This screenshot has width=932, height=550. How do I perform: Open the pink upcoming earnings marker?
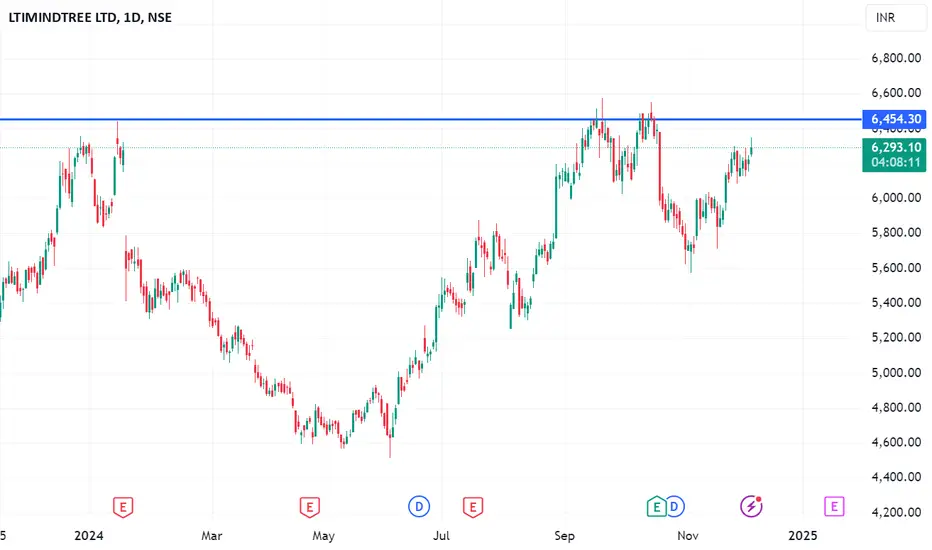834,507
